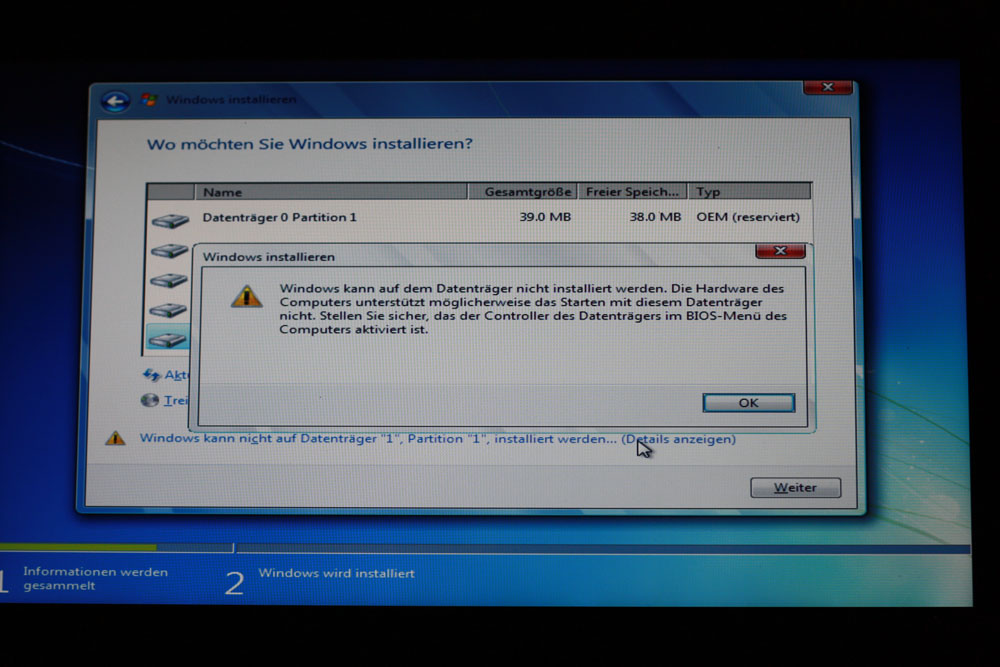Select the highlighted drive icon in the selected row
1000x667 pixels.
168,340
